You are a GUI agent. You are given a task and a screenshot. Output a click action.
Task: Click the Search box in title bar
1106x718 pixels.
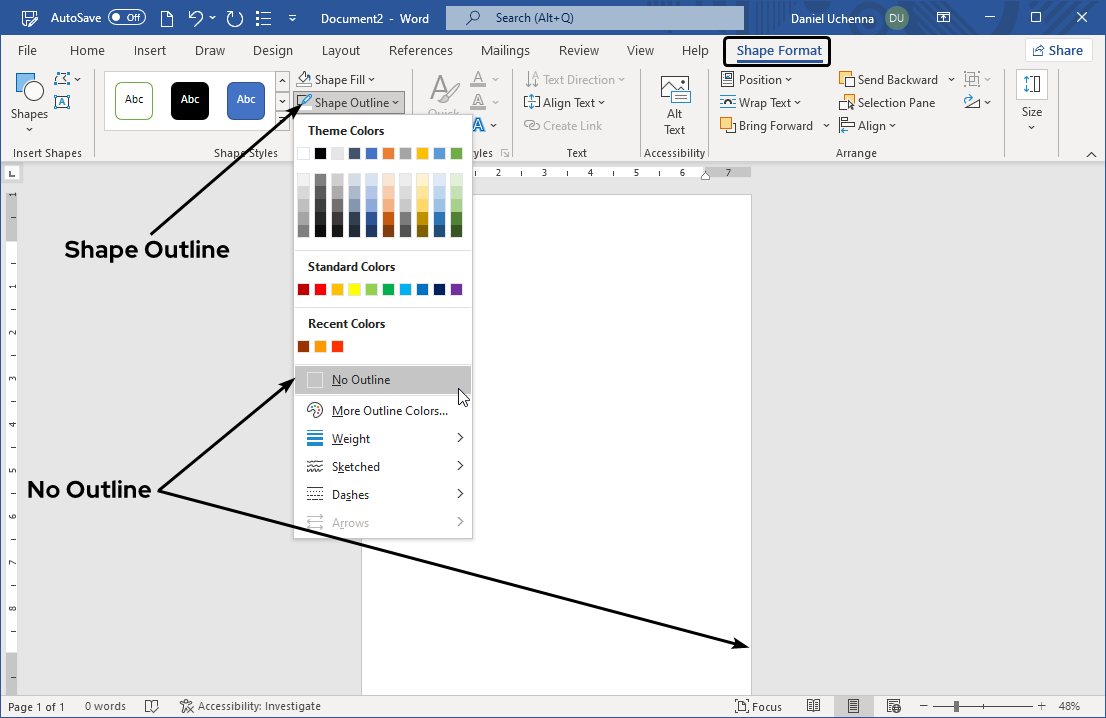click(x=594, y=18)
